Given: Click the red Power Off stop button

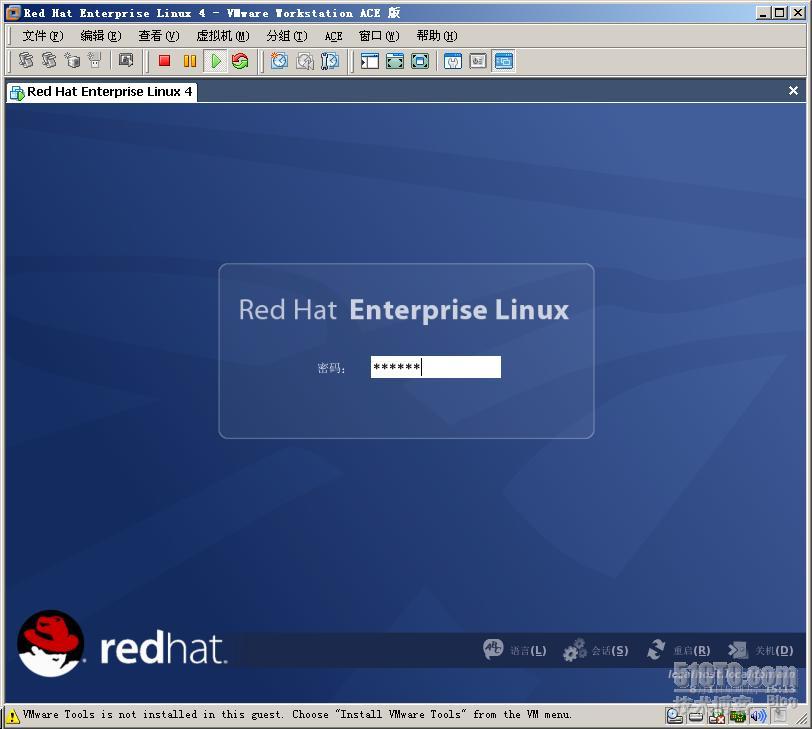Looking at the screenshot, I should click(164, 61).
